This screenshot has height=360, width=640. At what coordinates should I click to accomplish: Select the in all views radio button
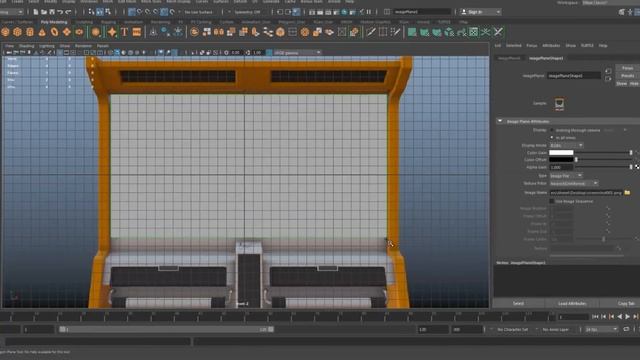coord(552,138)
